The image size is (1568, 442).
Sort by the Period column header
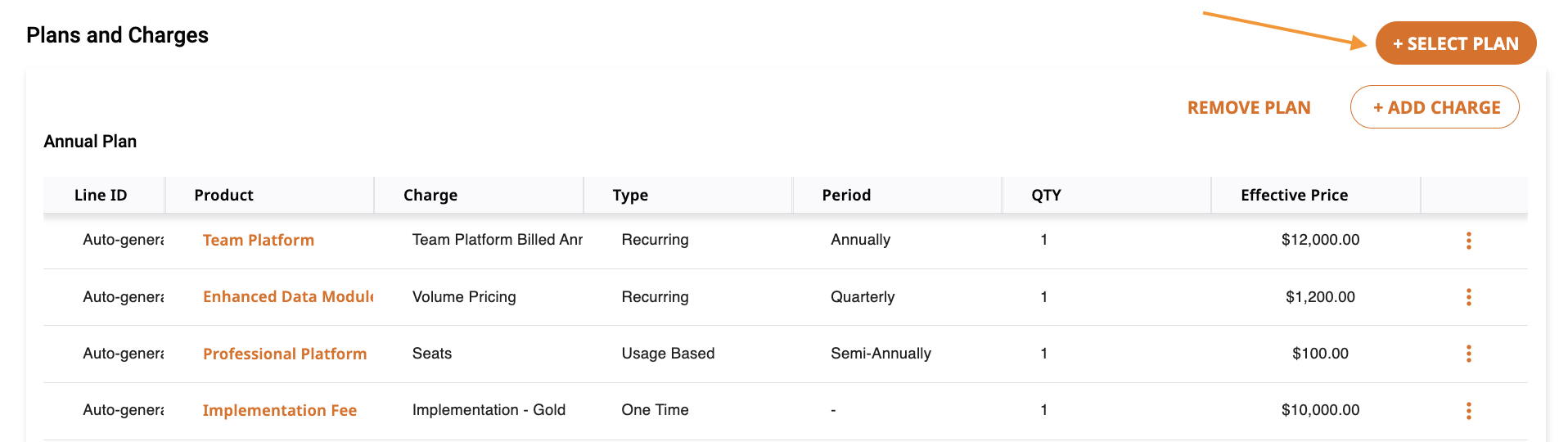pyautogui.click(x=846, y=195)
